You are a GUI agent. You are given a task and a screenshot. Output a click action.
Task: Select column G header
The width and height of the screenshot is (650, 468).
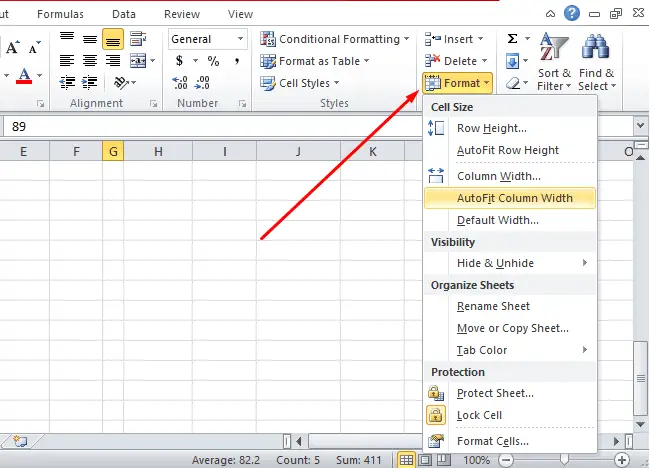pyautogui.click(x=113, y=151)
